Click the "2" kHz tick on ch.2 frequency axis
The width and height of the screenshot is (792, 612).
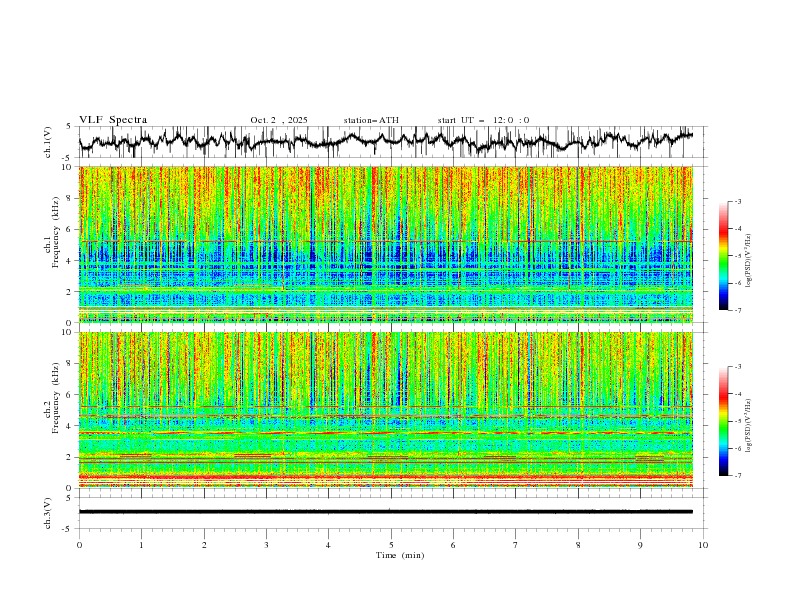pos(71,457)
